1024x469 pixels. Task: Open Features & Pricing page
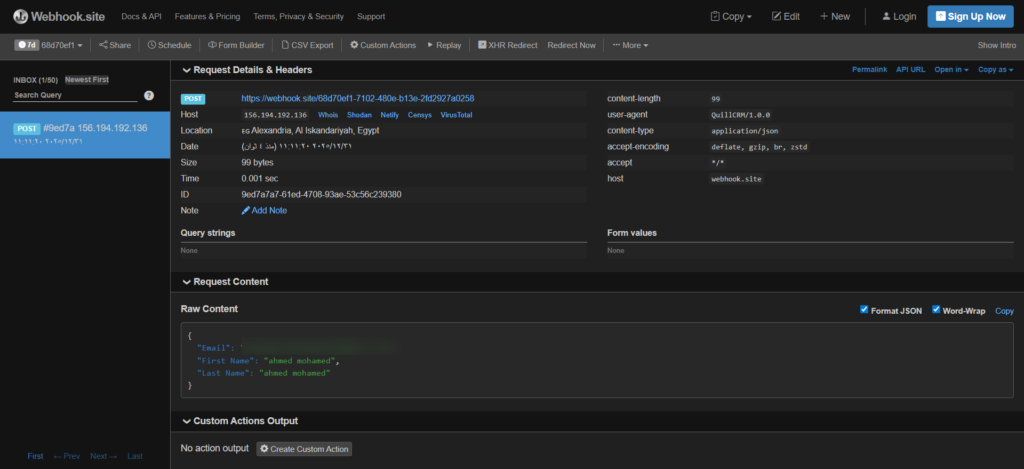[x=207, y=16]
